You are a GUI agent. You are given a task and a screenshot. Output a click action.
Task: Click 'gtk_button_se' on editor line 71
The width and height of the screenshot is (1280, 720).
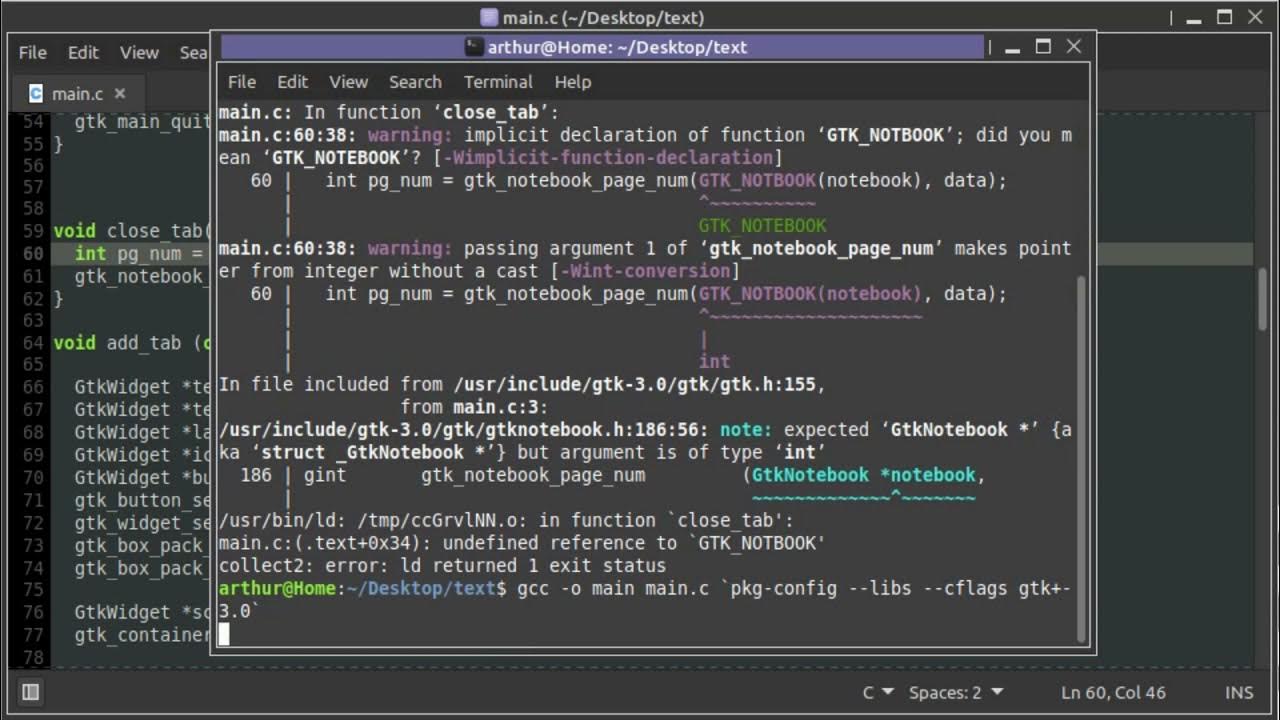pyautogui.click(x=143, y=500)
